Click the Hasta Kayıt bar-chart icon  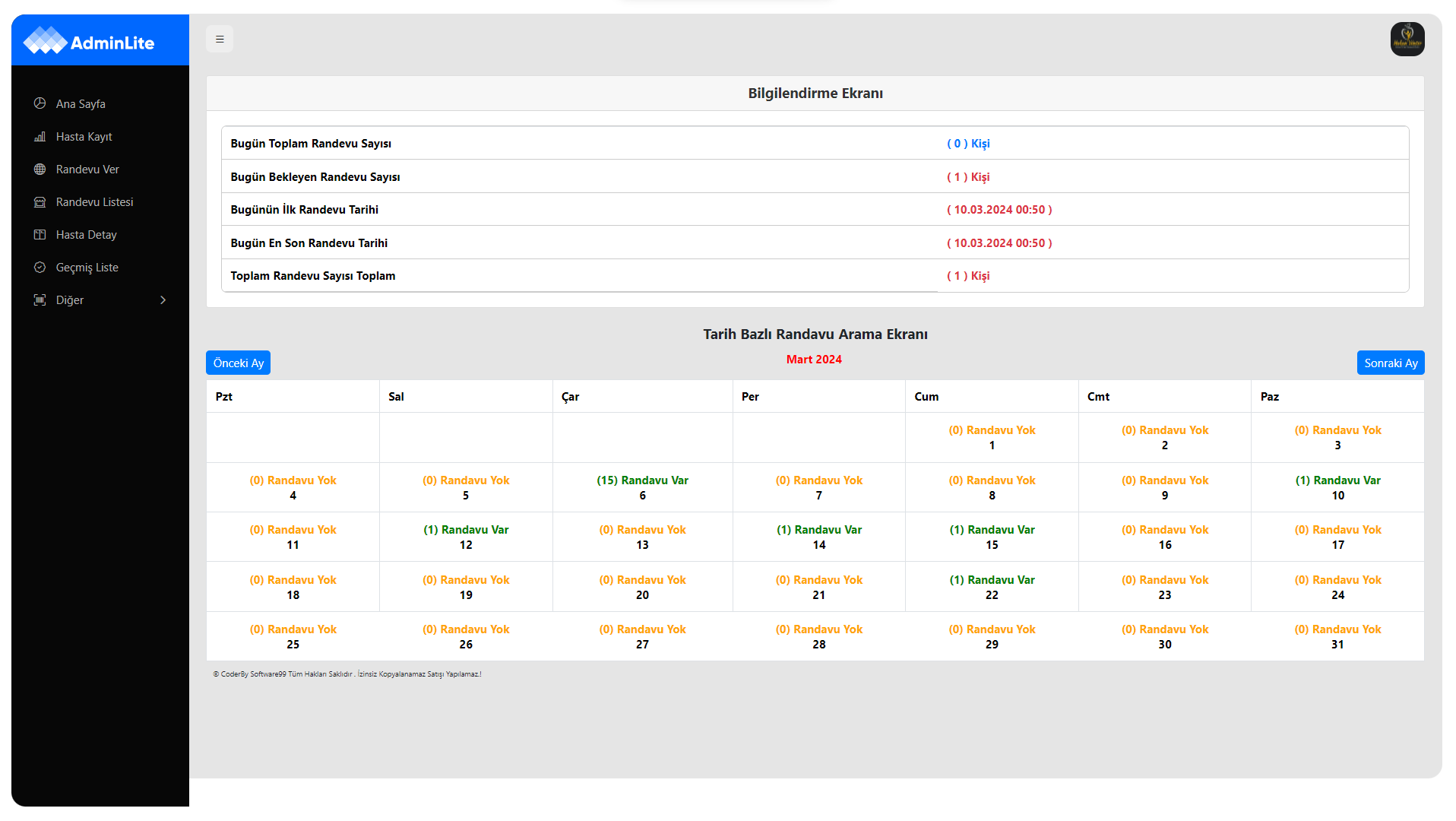tap(40, 136)
